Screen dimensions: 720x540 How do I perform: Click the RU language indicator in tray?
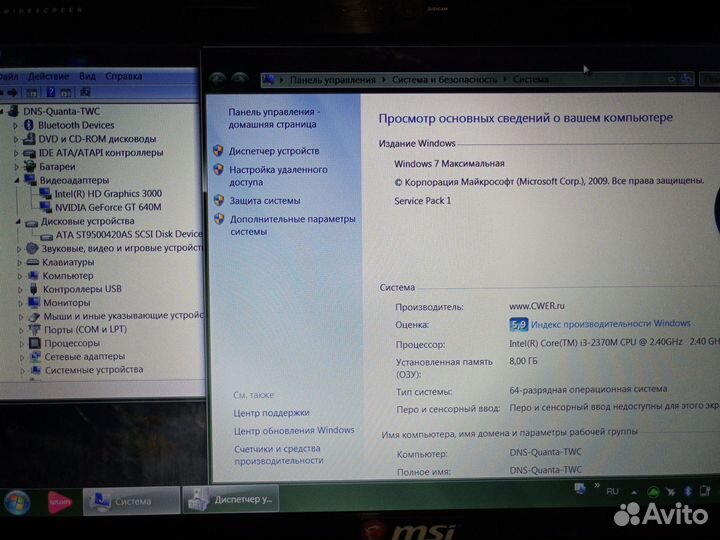point(613,492)
